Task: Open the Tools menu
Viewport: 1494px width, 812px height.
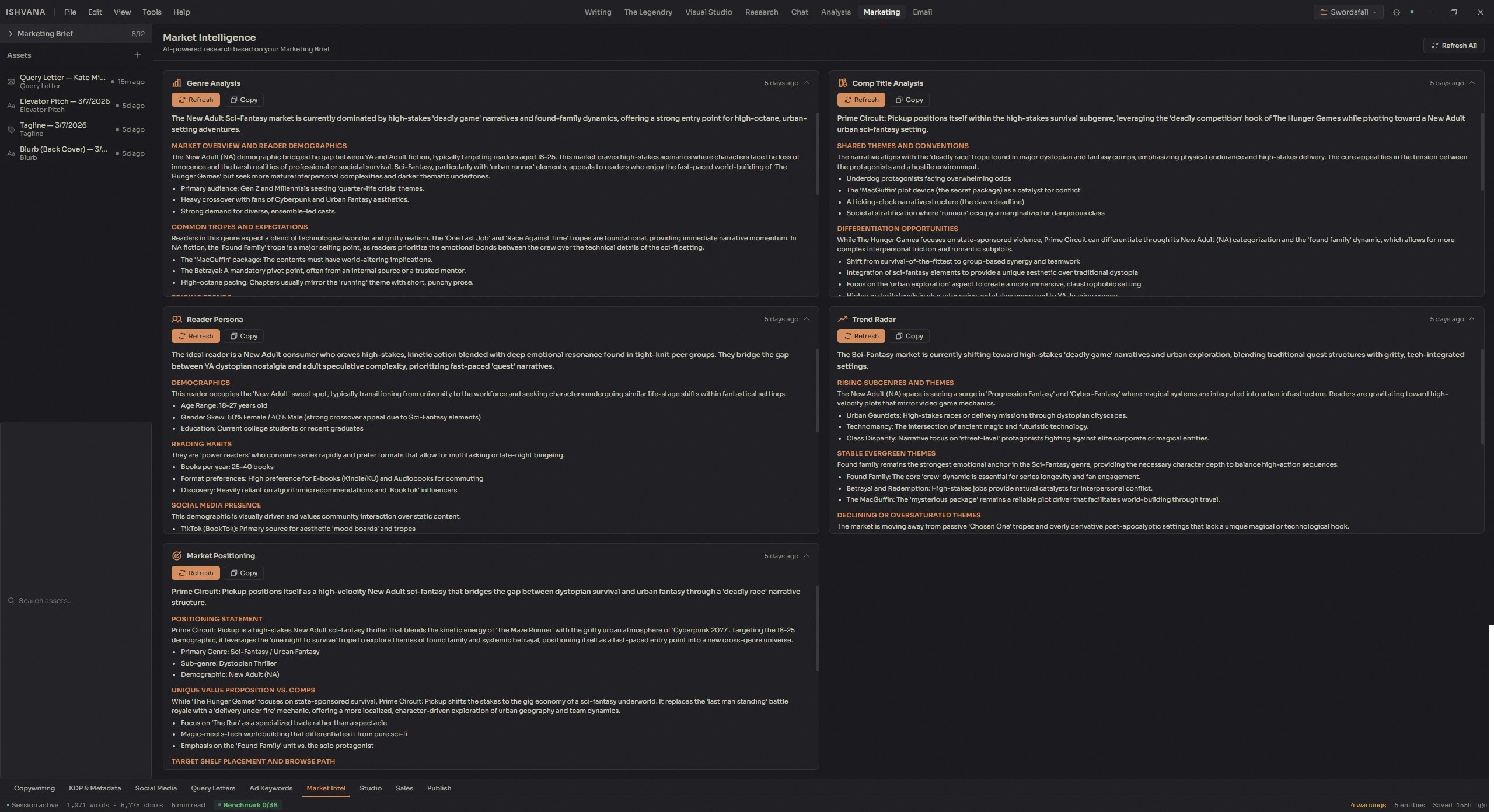Action: (152, 12)
